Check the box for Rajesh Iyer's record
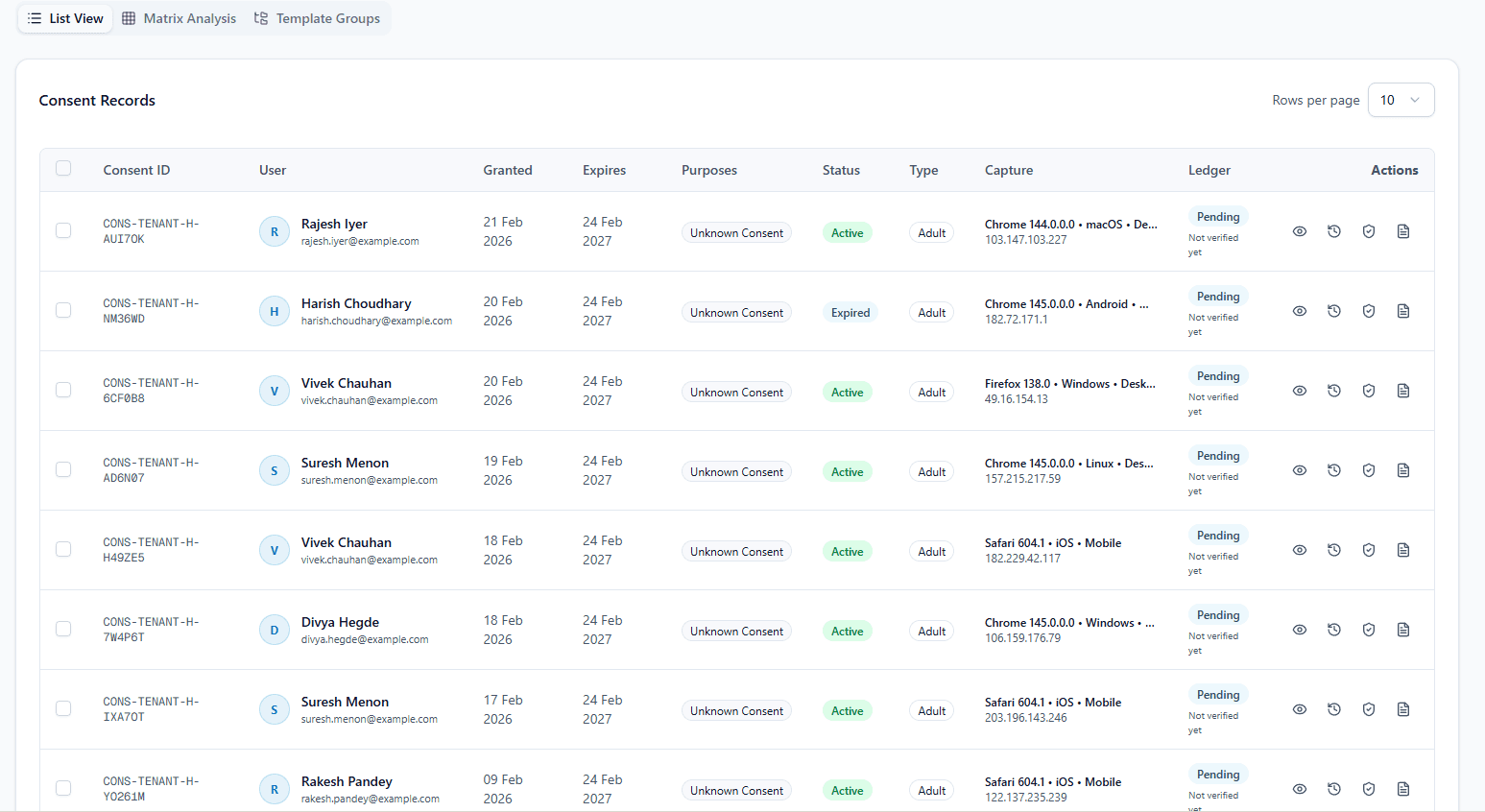Screen dimensions: 1485x812 pos(63,229)
